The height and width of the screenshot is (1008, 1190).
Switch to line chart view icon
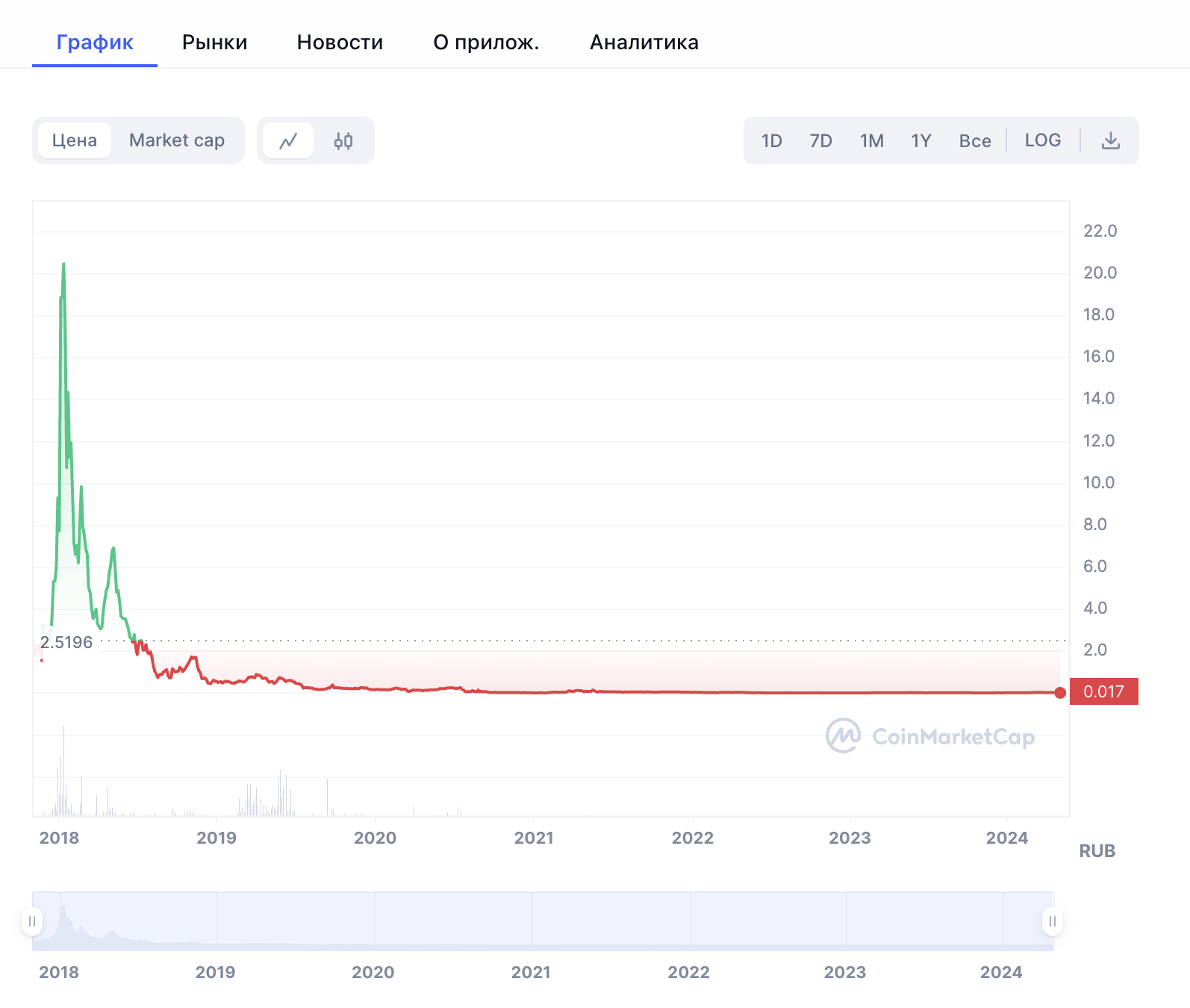pos(288,140)
